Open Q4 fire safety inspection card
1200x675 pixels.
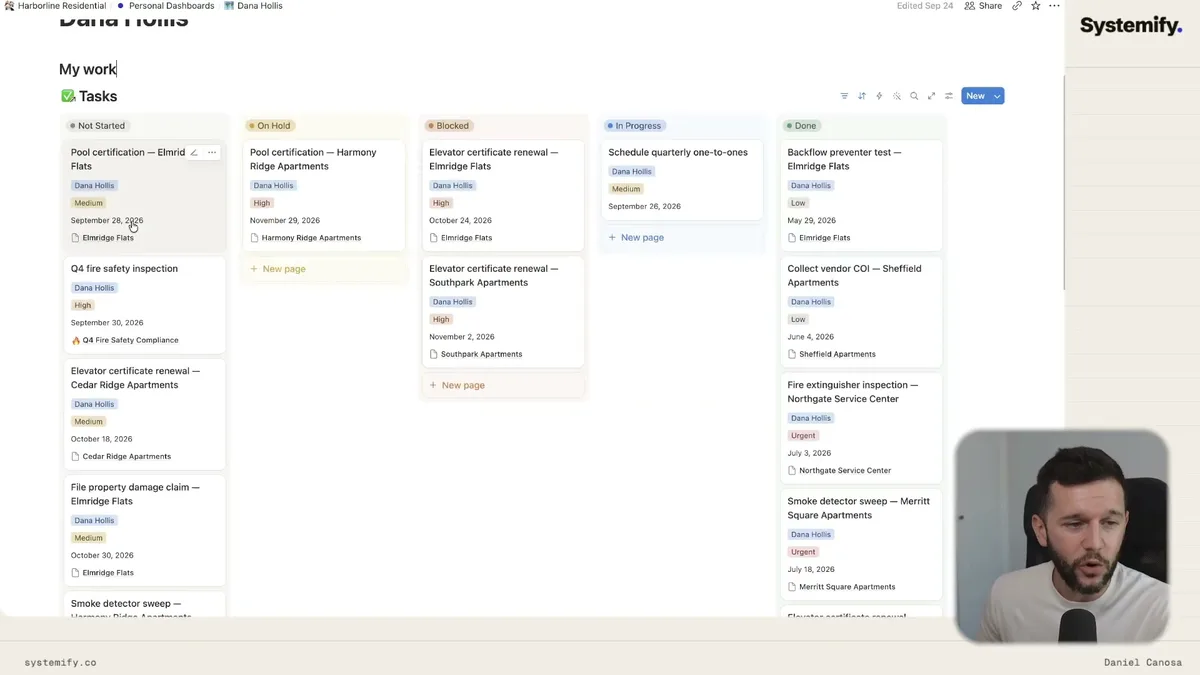click(144, 304)
